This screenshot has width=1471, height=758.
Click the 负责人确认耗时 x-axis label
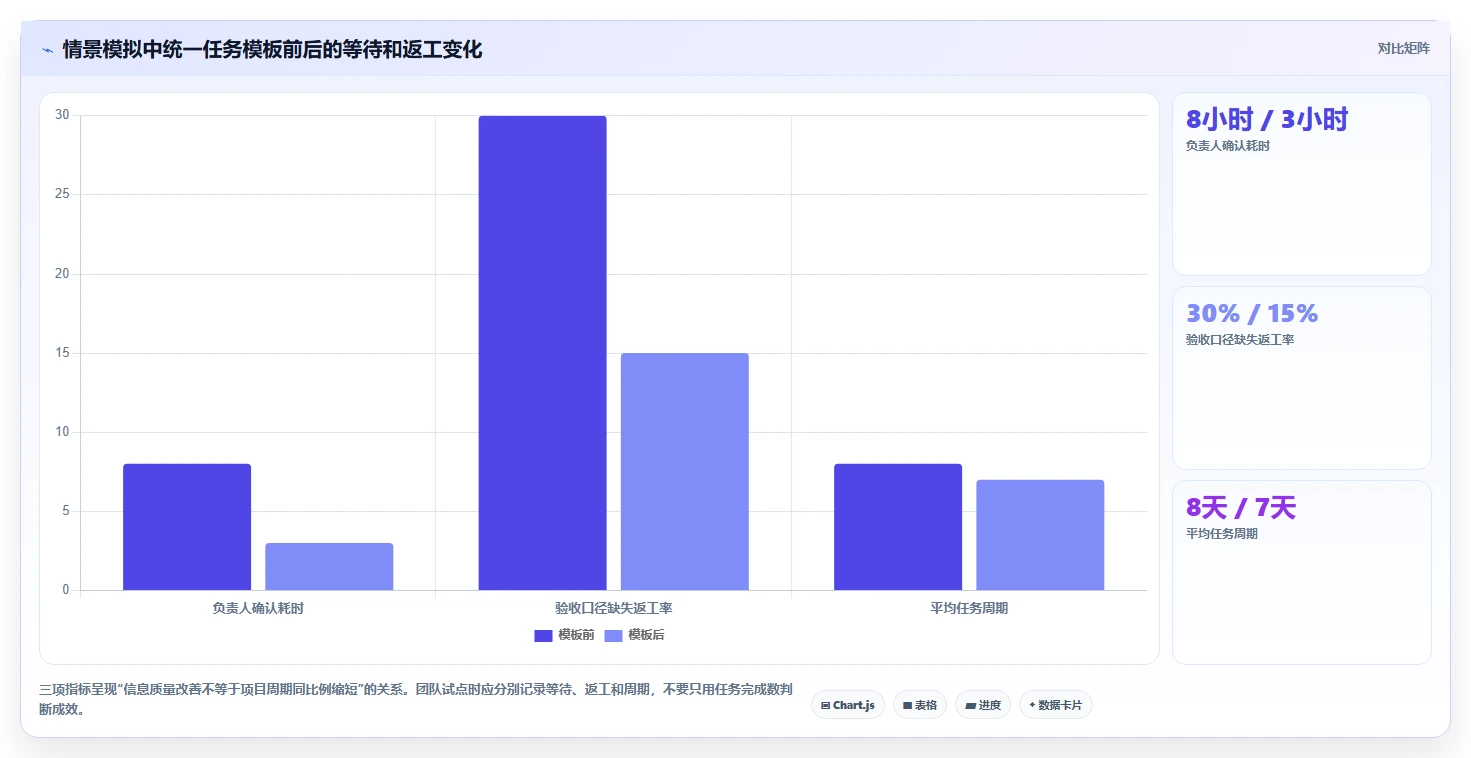coord(258,608)
